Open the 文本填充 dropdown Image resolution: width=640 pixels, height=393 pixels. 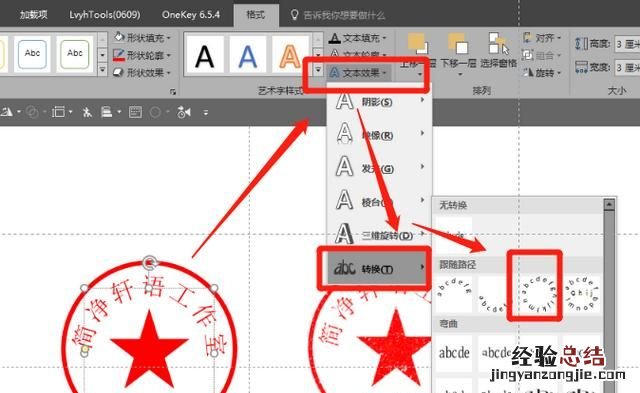click(x=358, y=38)
